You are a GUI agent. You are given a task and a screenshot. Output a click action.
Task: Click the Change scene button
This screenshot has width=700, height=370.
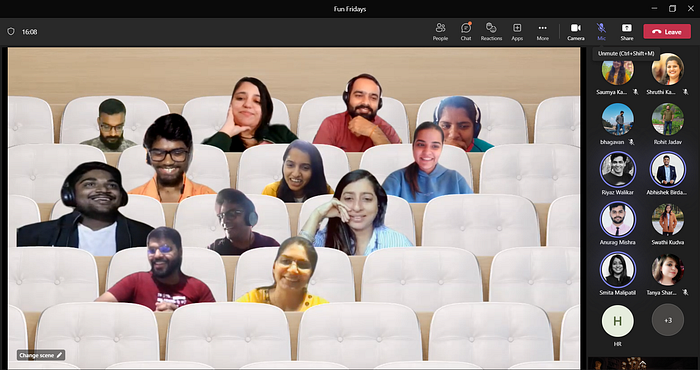click(41, 355)
